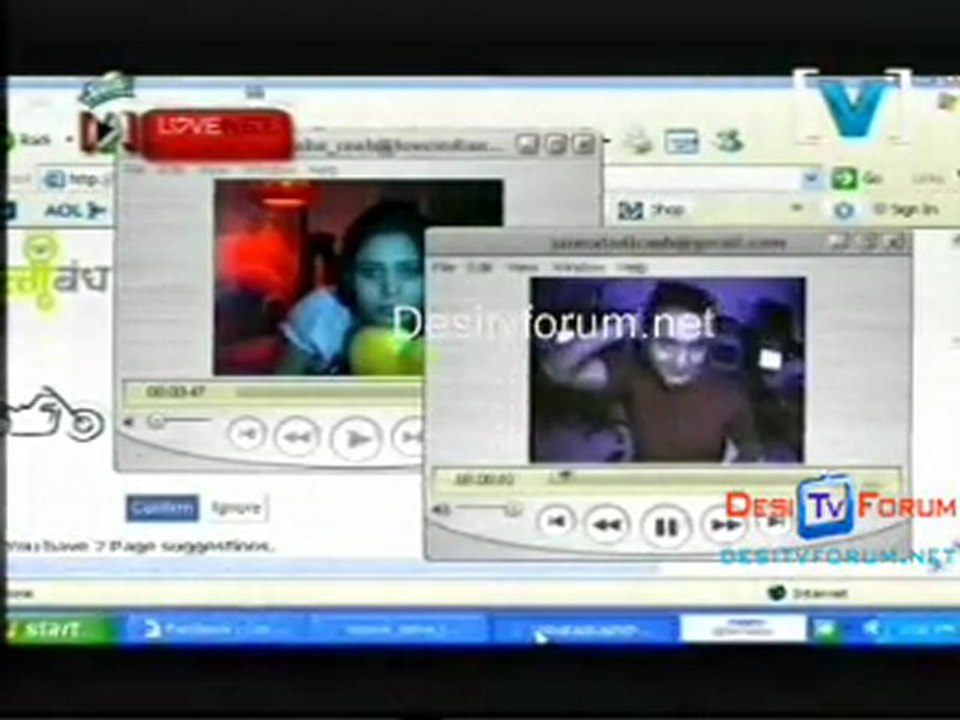Switch to the second taskbar window button
The image size is (960, 720).
(x=398, y=629)
